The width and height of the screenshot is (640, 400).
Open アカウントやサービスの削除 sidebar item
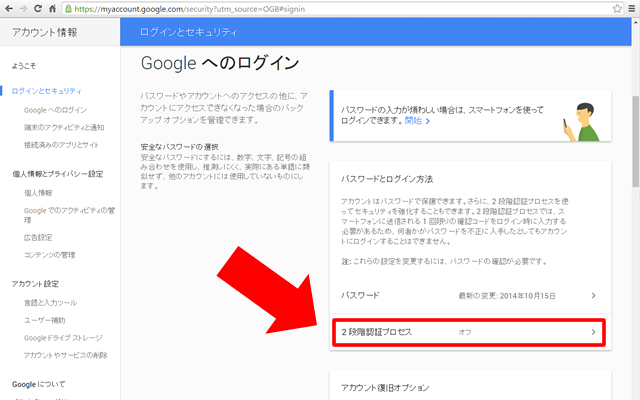(x=65, y=355)
